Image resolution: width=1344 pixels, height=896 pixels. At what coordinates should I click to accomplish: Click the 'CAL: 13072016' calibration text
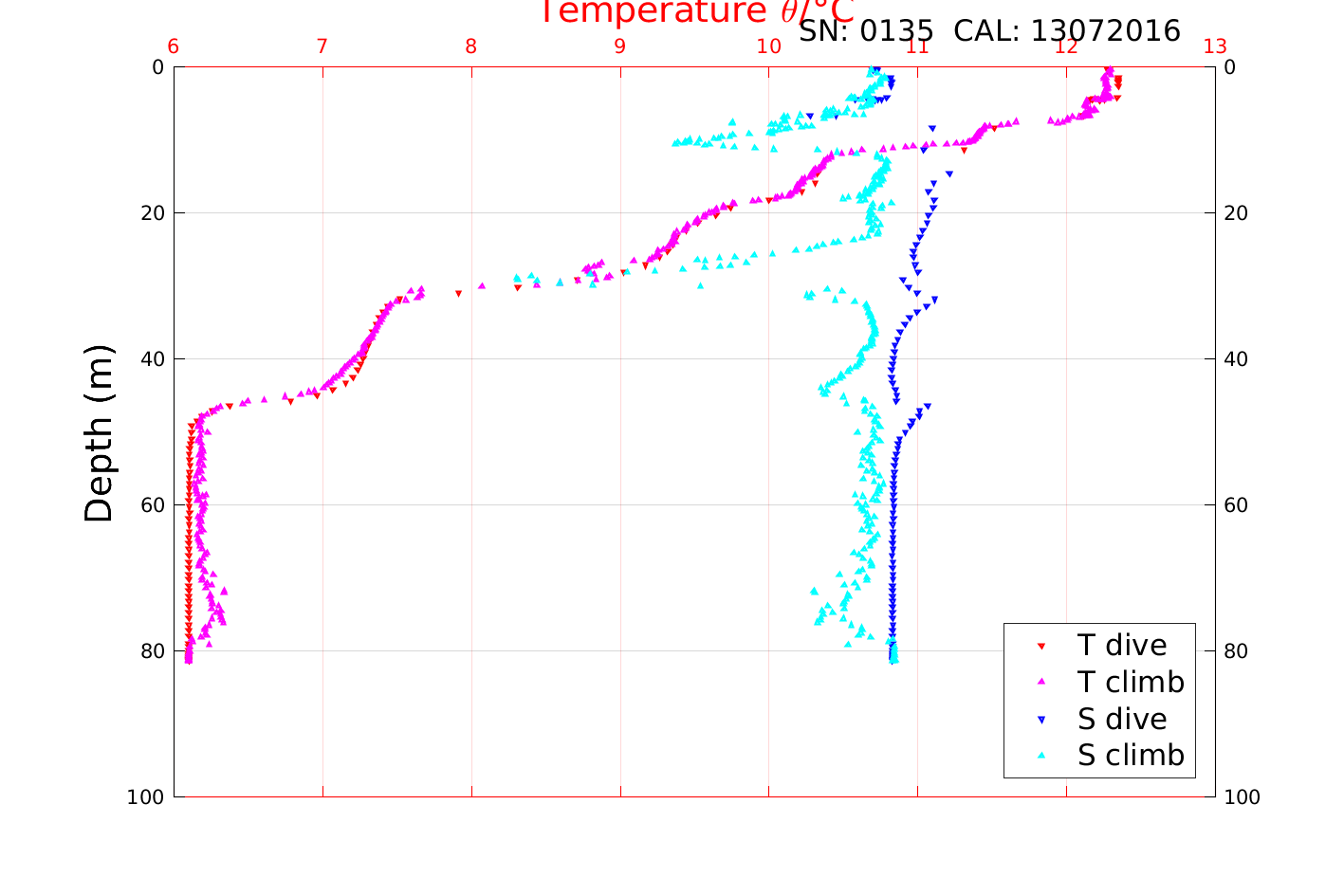pos(1067,31)
